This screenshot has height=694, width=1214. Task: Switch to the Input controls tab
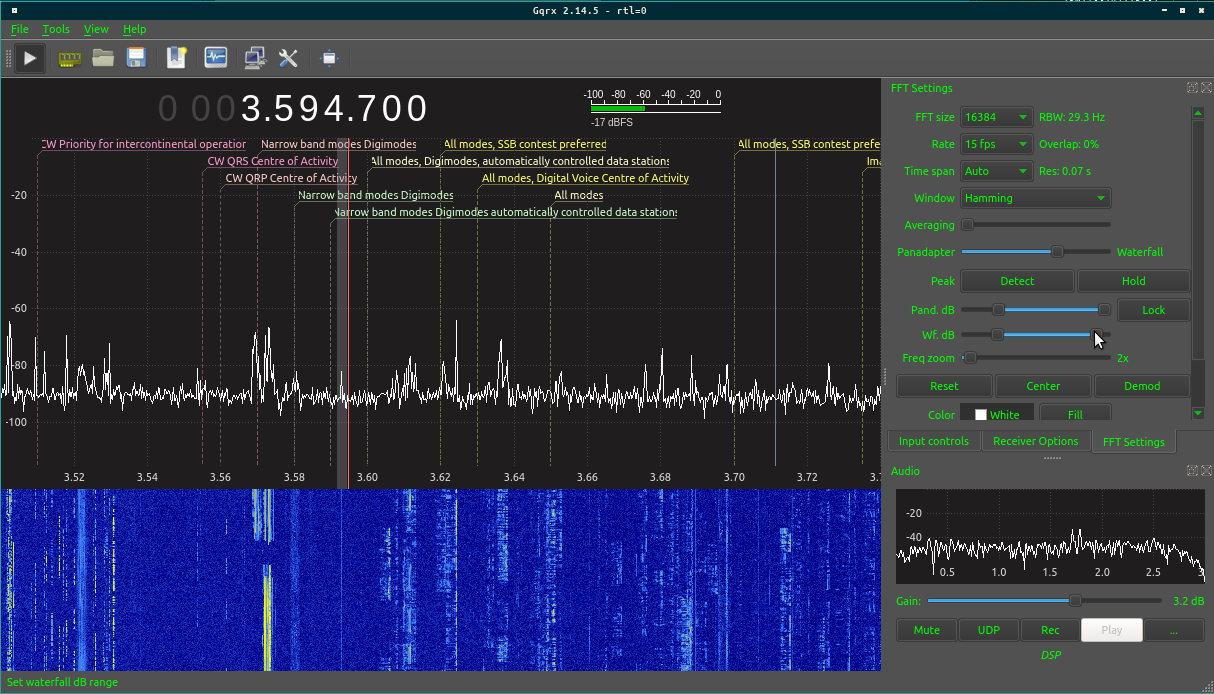click(934, 441)
